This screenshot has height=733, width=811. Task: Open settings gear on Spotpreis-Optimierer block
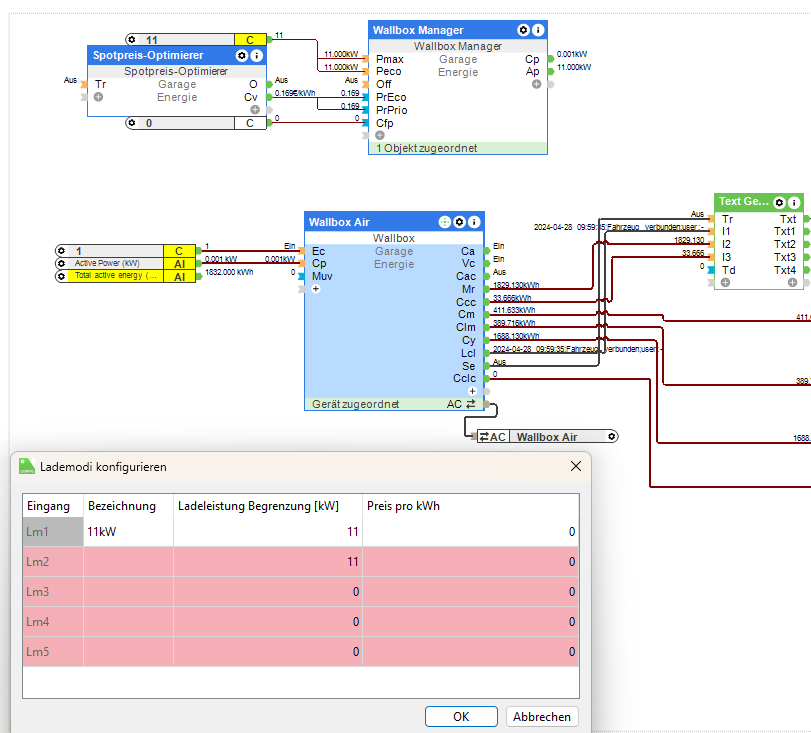pos(242,56)
